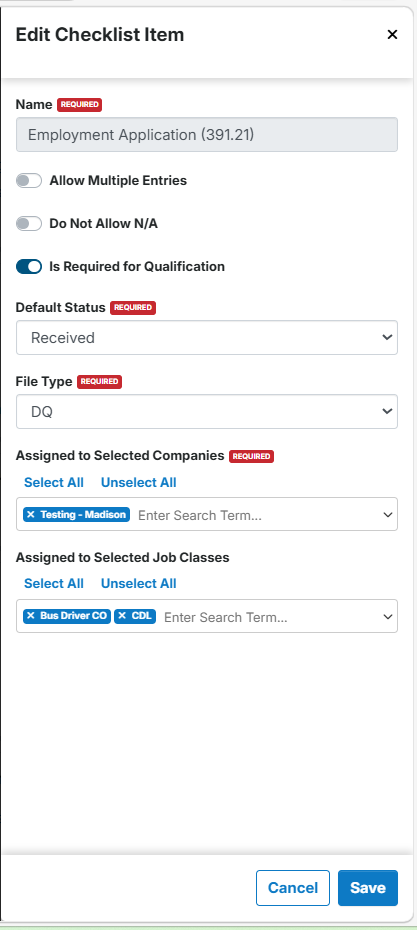The height and width of the screenshot is (930, 417).
Task: Remove the Testing - Madison company tag
Action: [x=31, y=514]
